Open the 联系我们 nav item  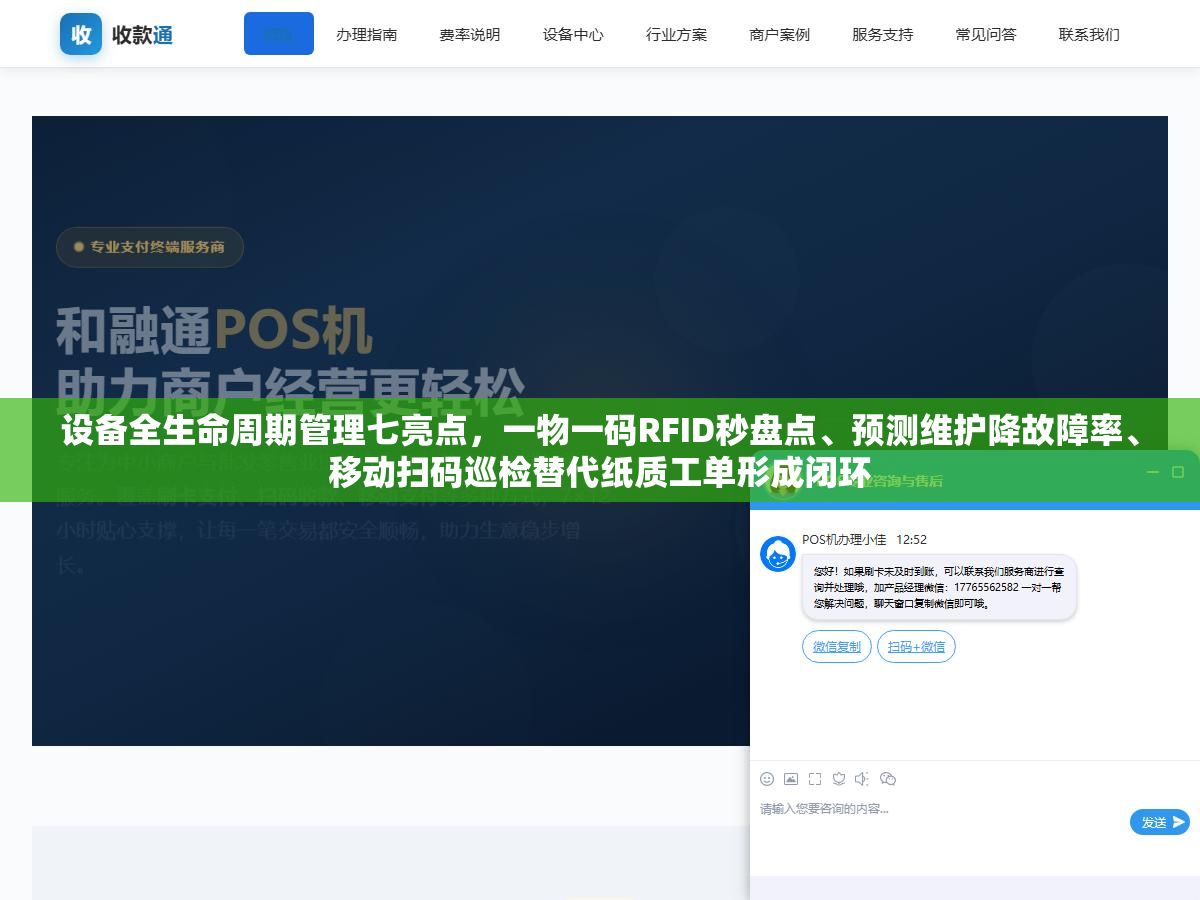(1089, 34)
